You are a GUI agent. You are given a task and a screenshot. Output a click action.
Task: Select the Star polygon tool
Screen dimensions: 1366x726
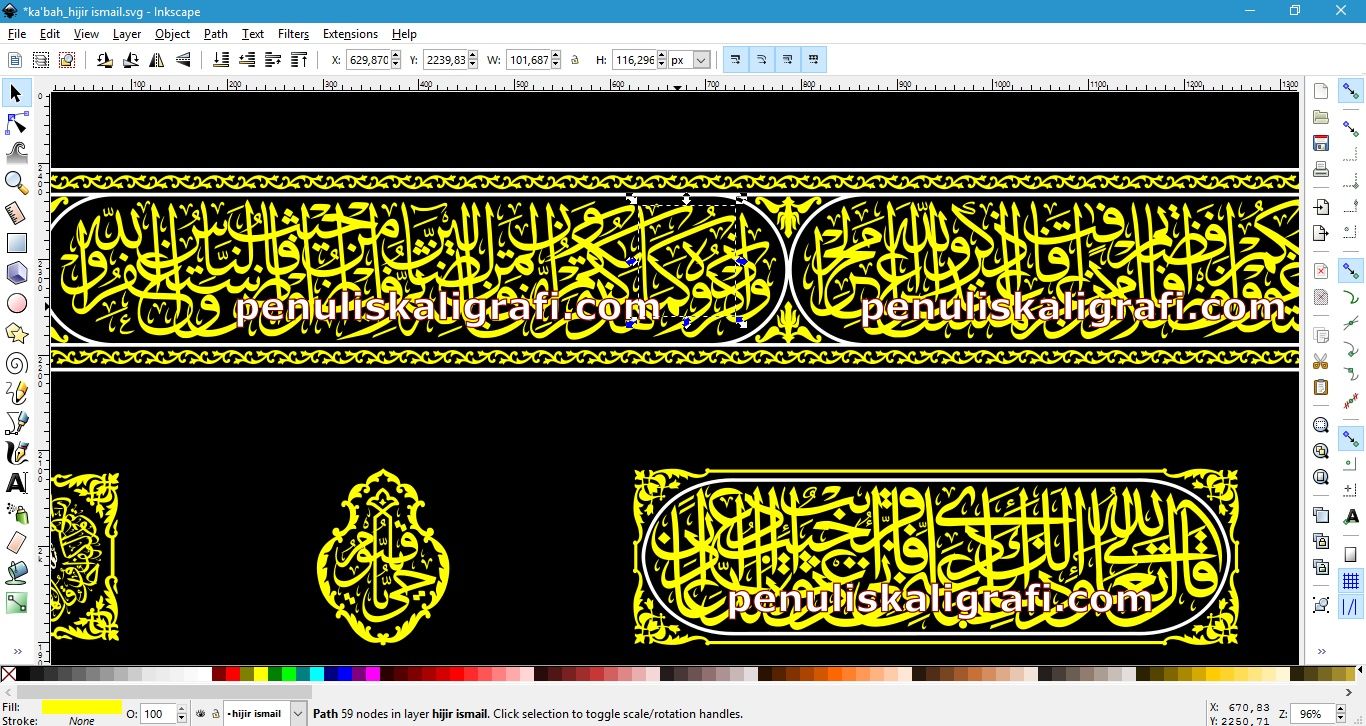click(16, 333)
